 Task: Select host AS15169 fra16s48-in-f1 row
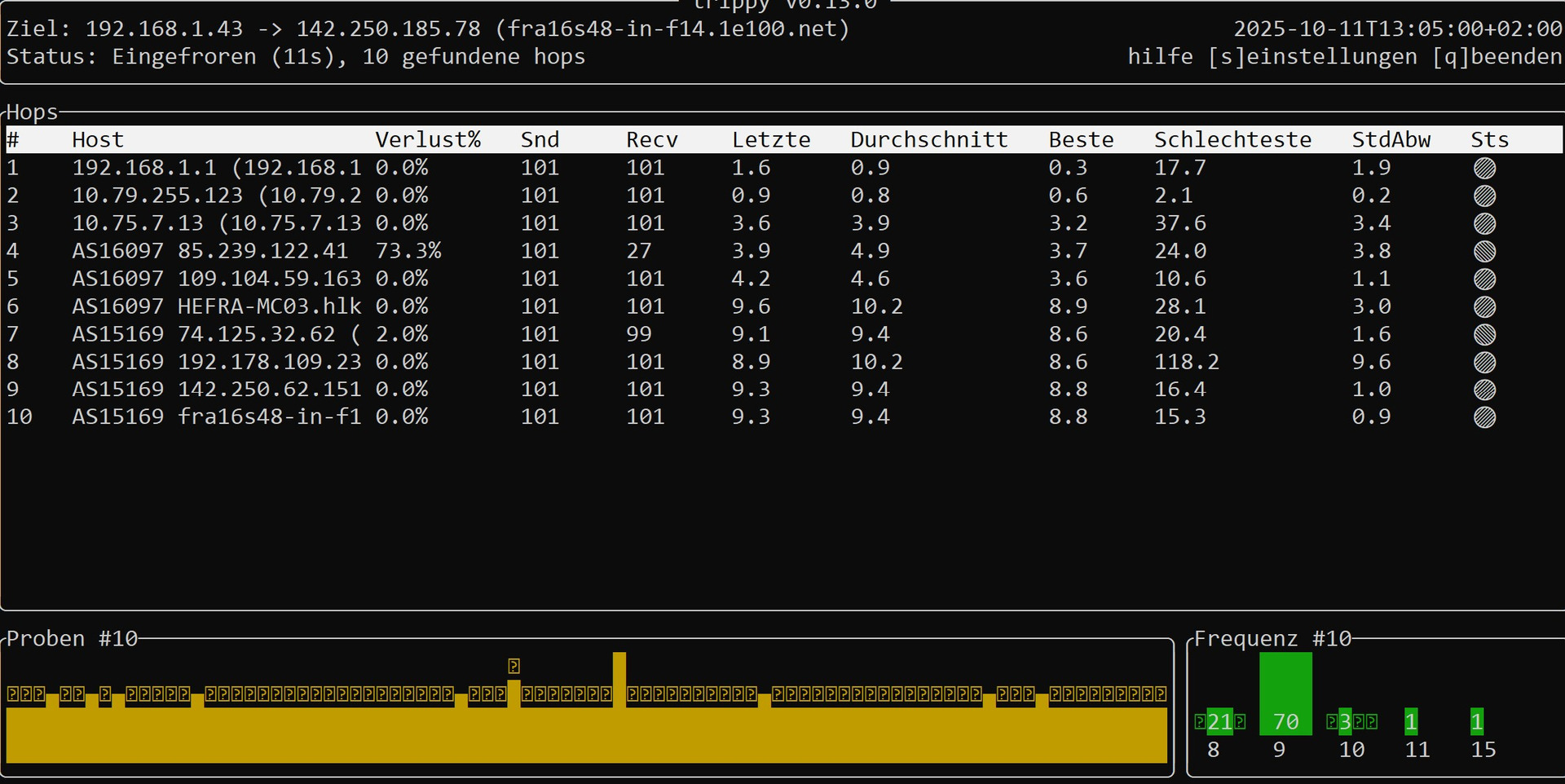coord(217,417)
